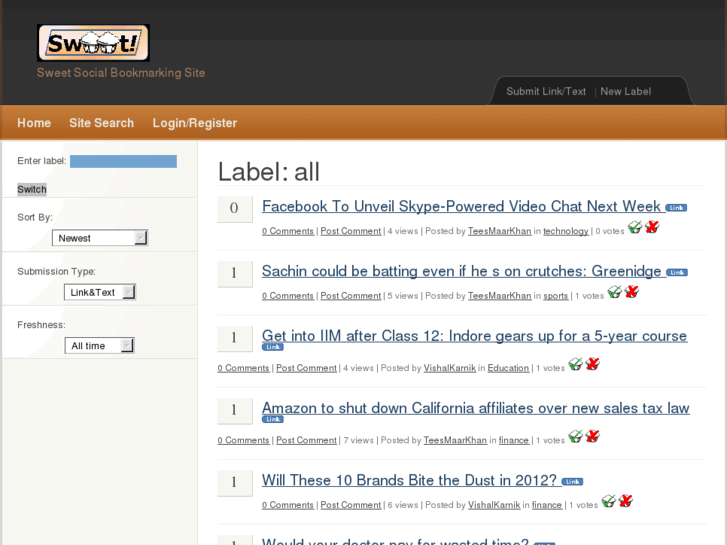
Task: Post Comment on the Amazon post
Action: (x=306, y=440)
